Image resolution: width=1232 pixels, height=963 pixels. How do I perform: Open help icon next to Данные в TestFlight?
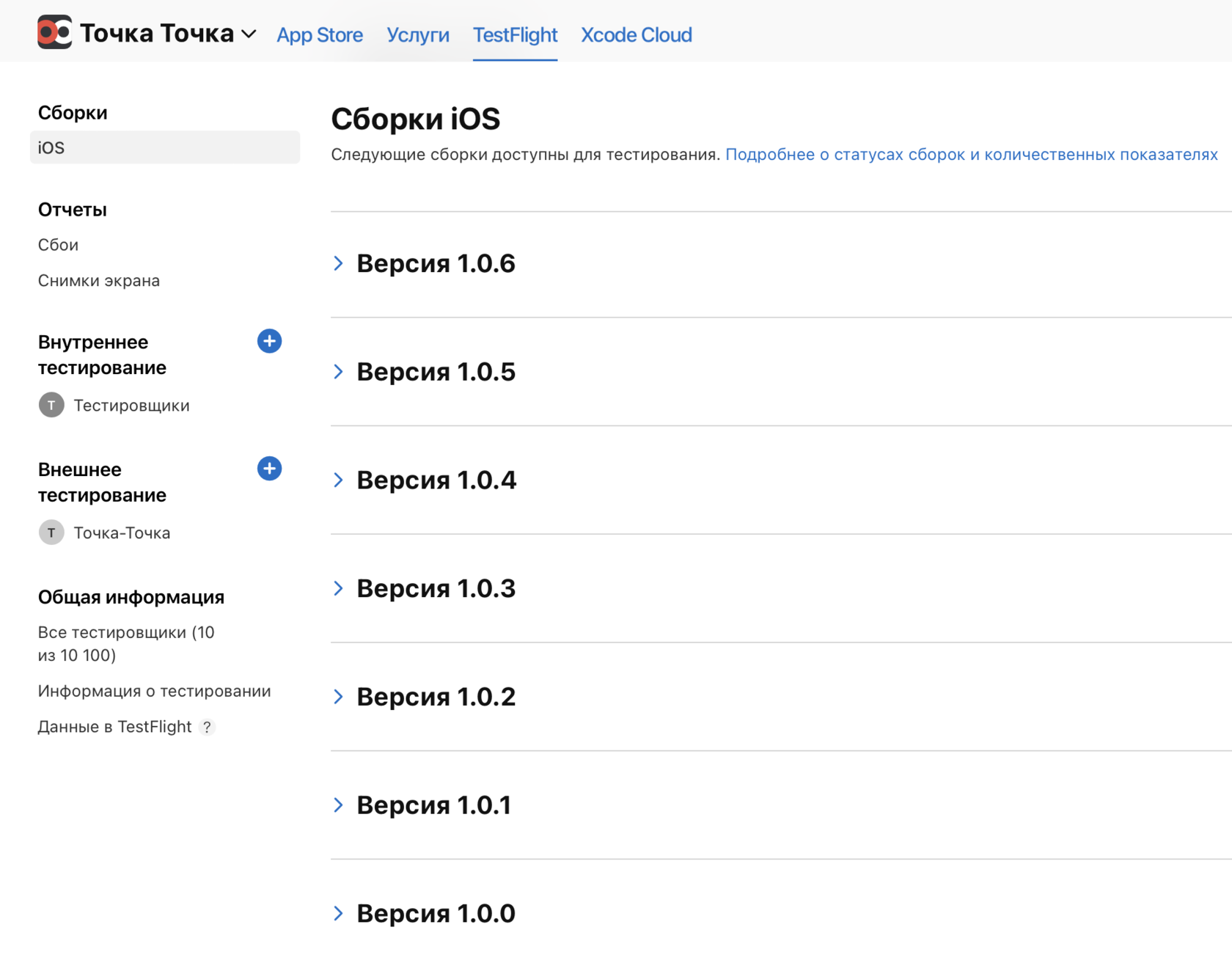pyautogui.click(x=208, y=727)
